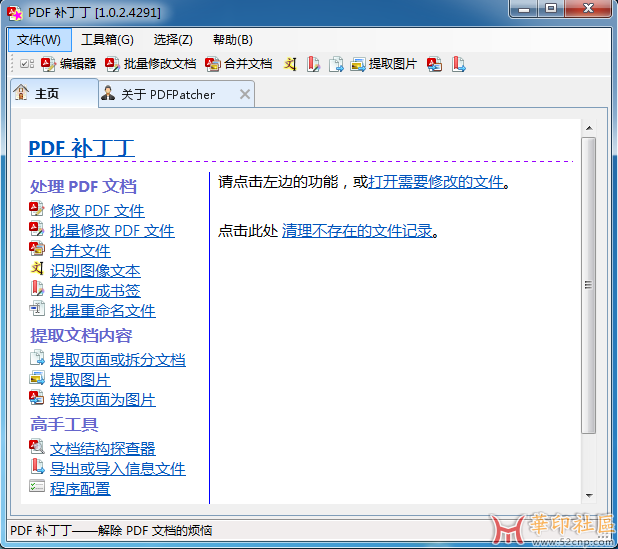Screen dimensions: 618x549
Task: Click 合并文档 toolbar button
Action: [x=239, y=63]
